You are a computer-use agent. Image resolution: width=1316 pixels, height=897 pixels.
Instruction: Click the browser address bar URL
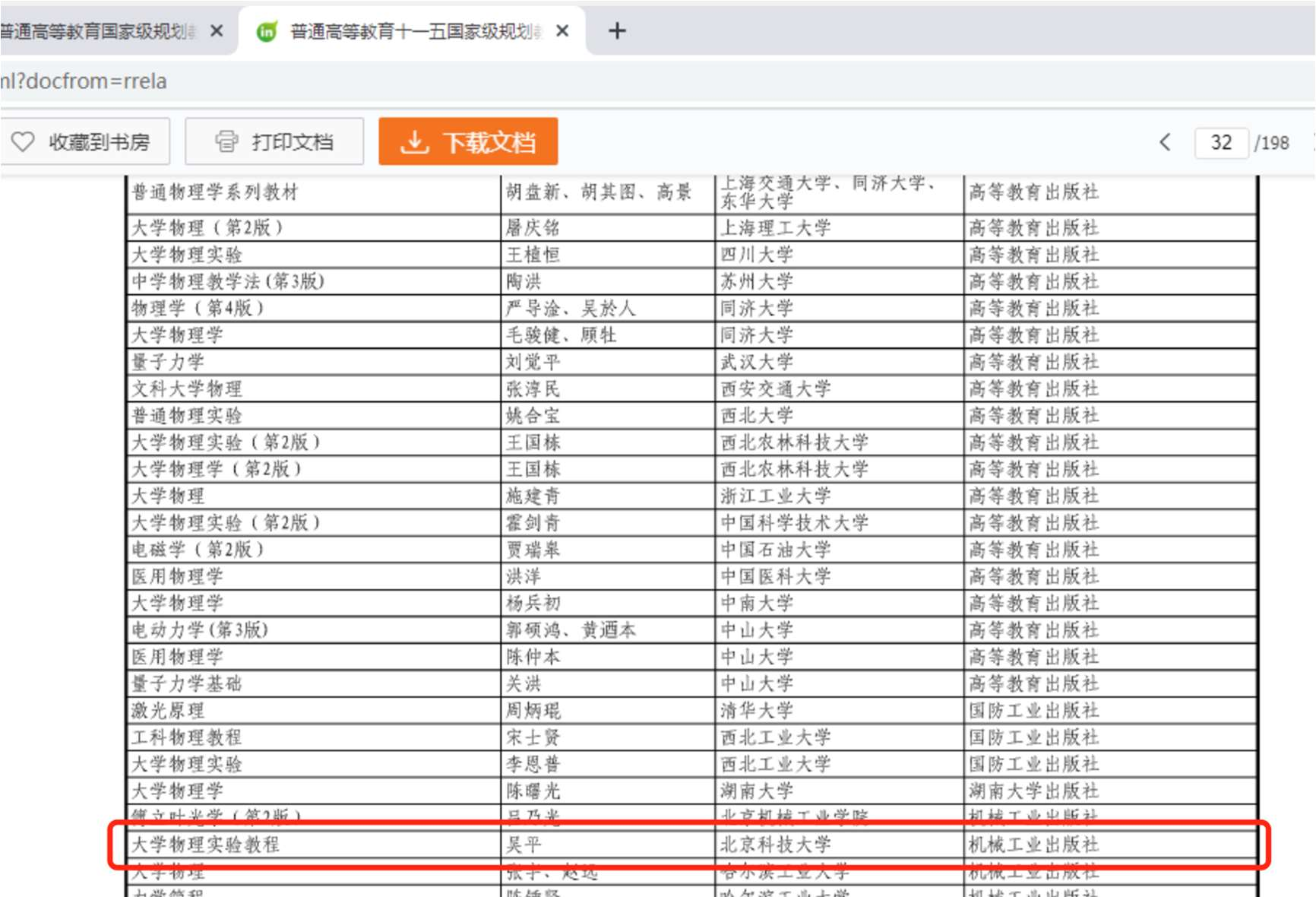pyautogui.click(x=84, y=81)
